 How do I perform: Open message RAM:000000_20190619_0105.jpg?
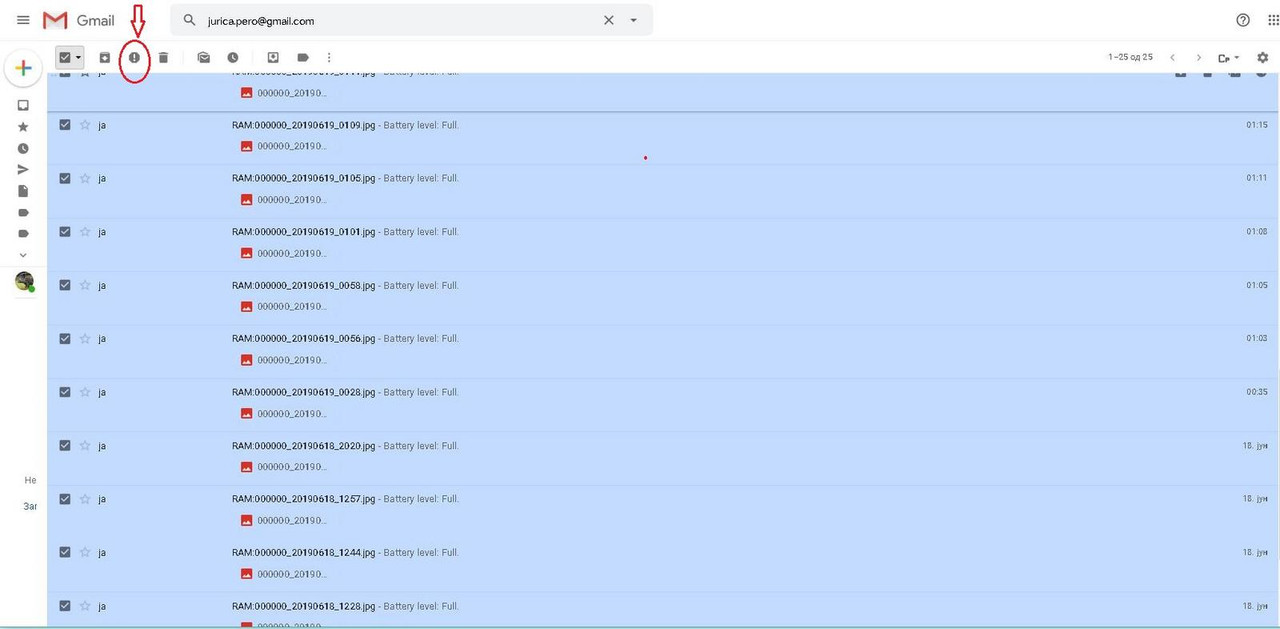304,178
